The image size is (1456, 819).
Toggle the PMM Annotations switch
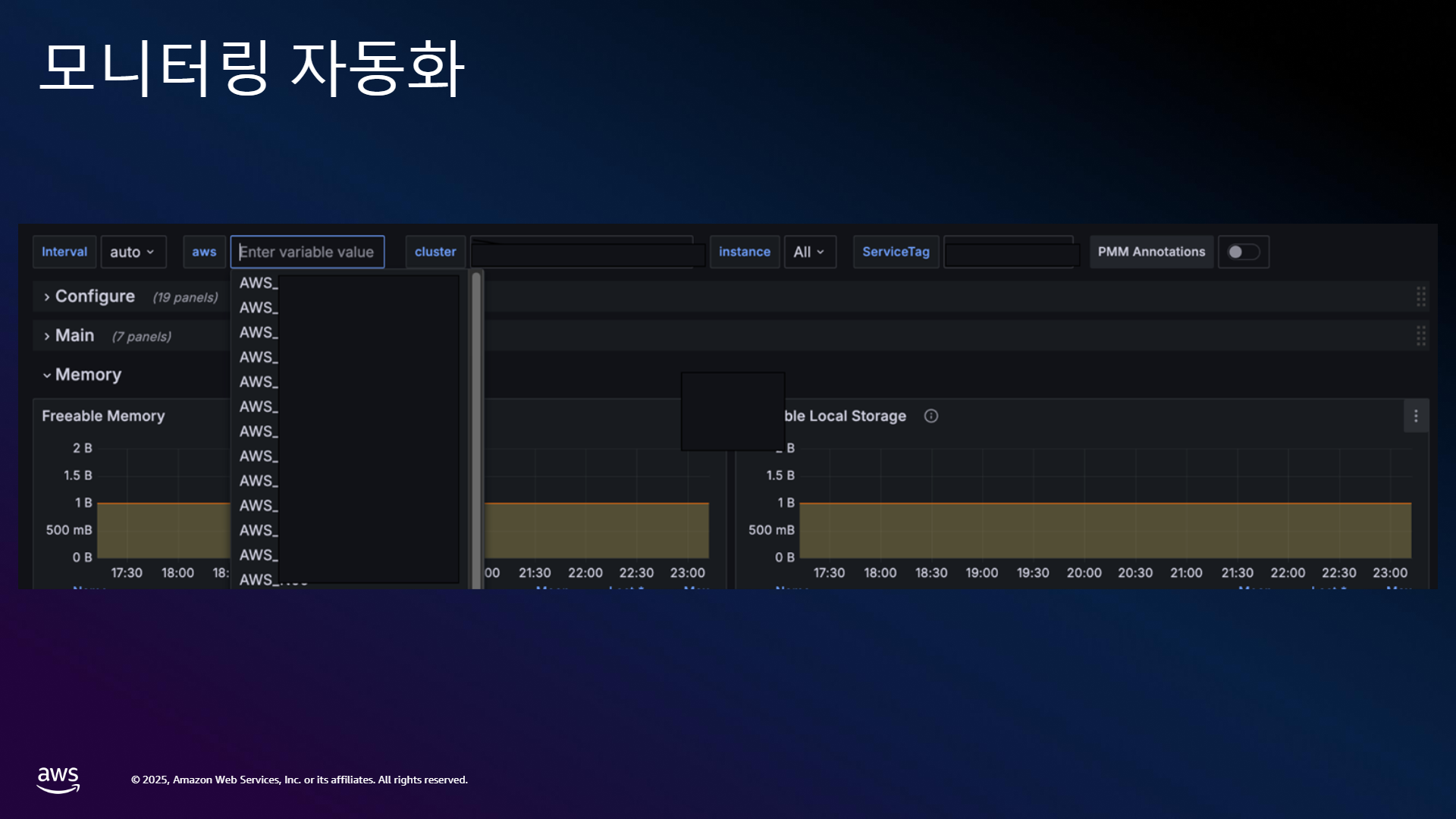click(x=1243, y=252)
